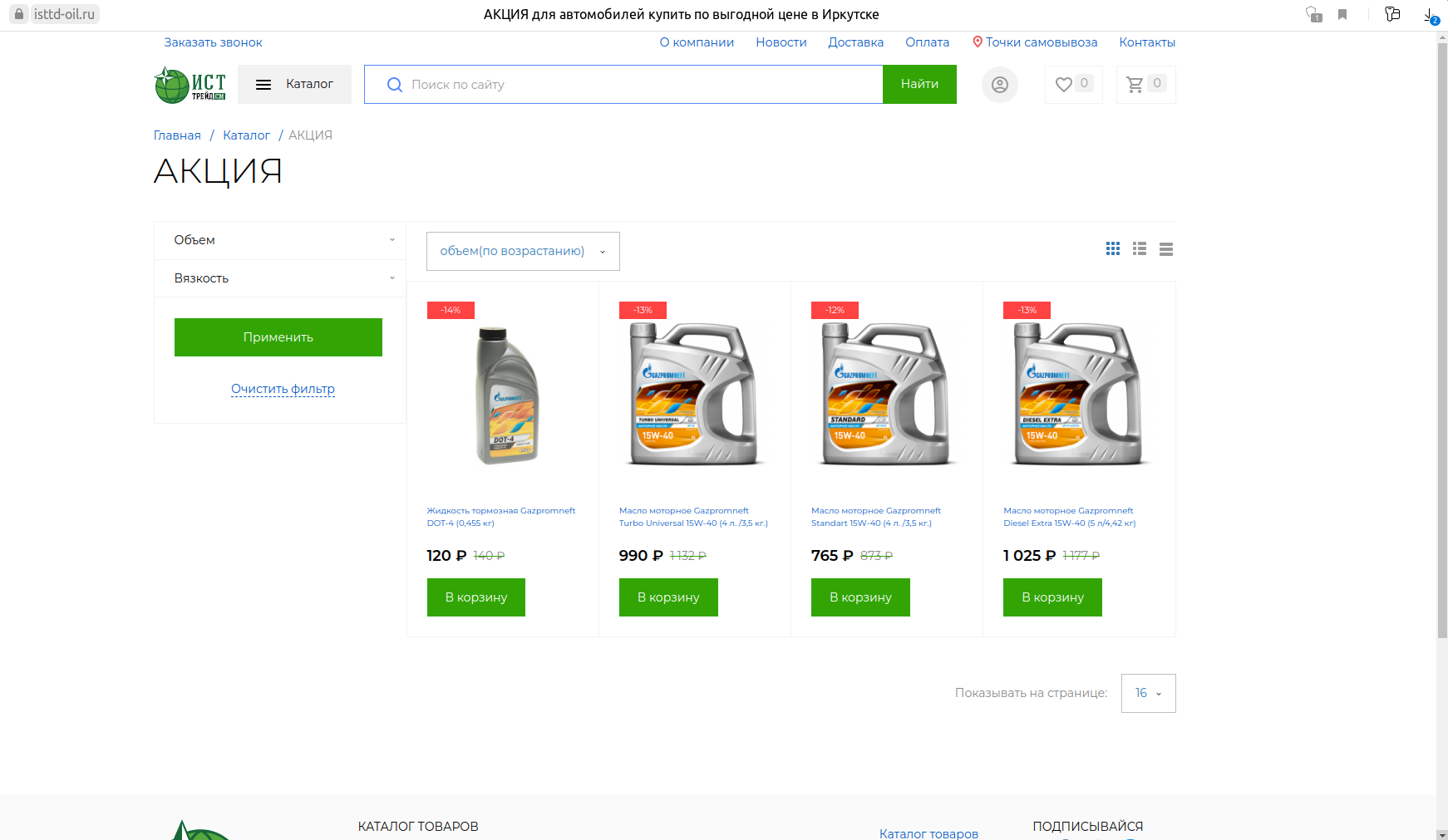Viewport: 1448px width, 840px height.
Task: Open the IST Trade logo home link
Action: [x=190, y=85]
